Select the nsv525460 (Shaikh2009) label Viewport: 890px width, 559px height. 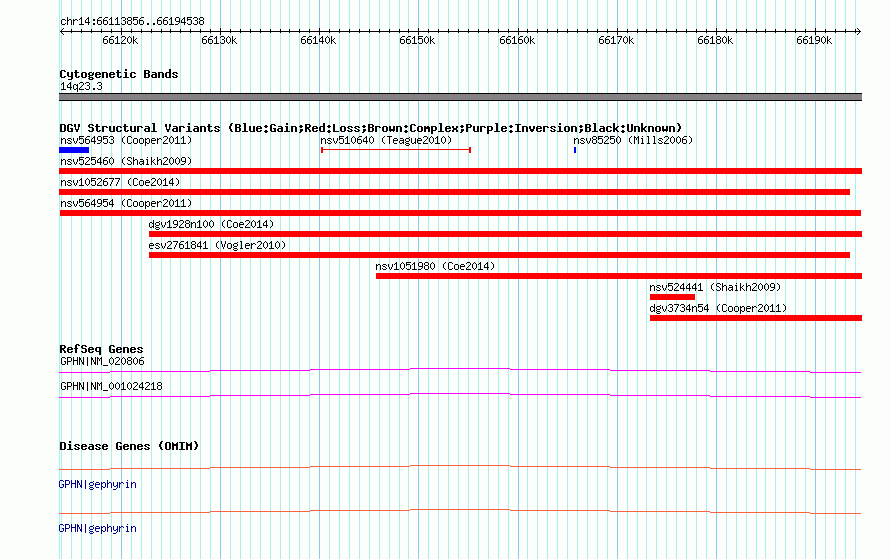click(126, 161)
